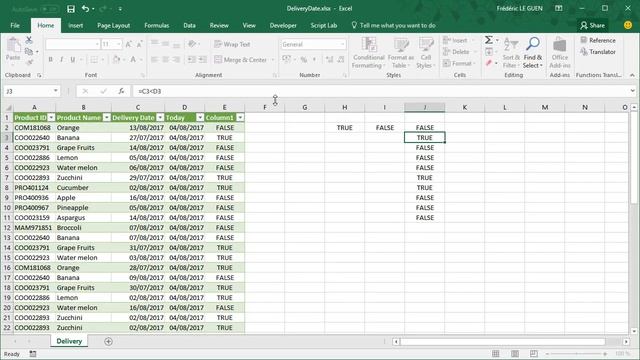640x360 pixels.
Task: Open Product ID filter dropdown
Action: point(51,118)
